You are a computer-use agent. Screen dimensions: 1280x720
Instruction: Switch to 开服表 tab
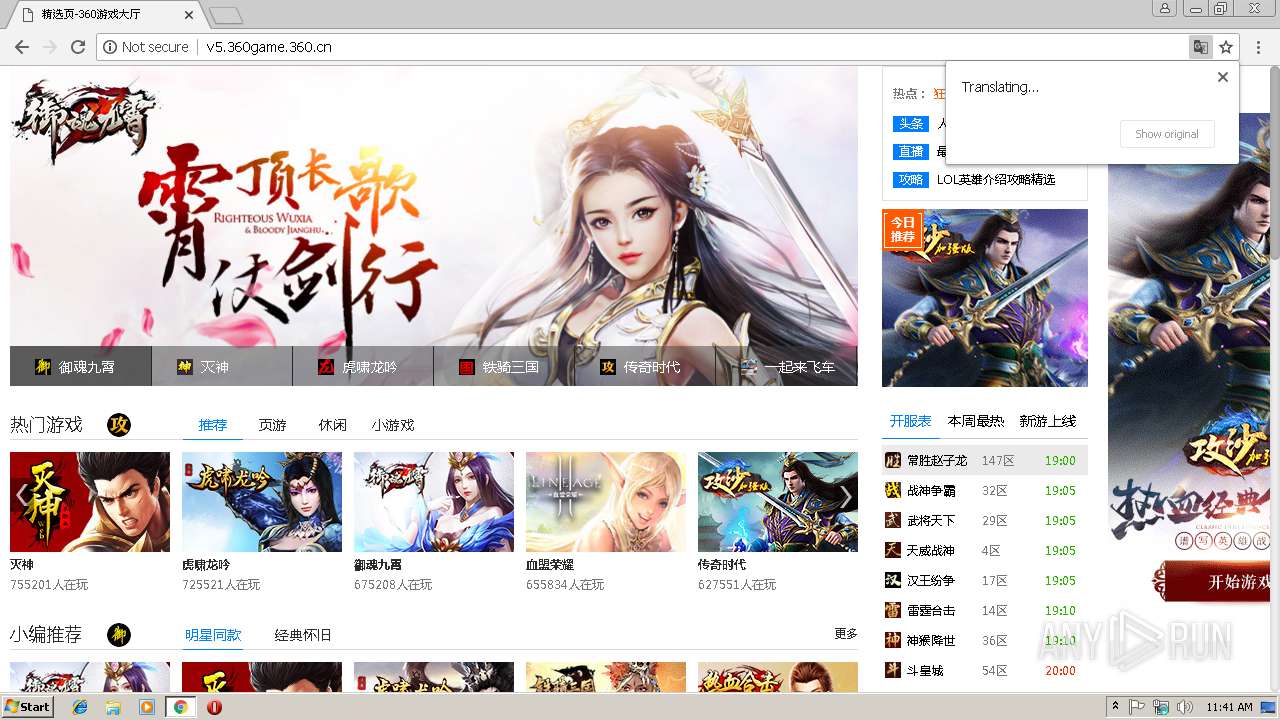click(911, 421)
